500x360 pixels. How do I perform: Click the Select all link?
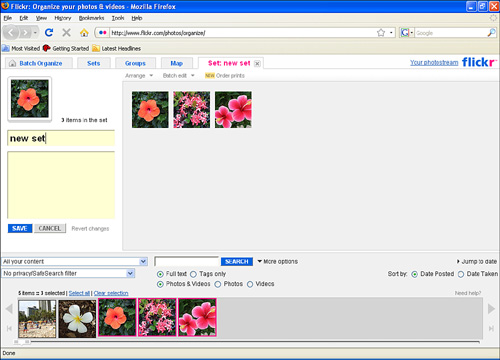79,293
